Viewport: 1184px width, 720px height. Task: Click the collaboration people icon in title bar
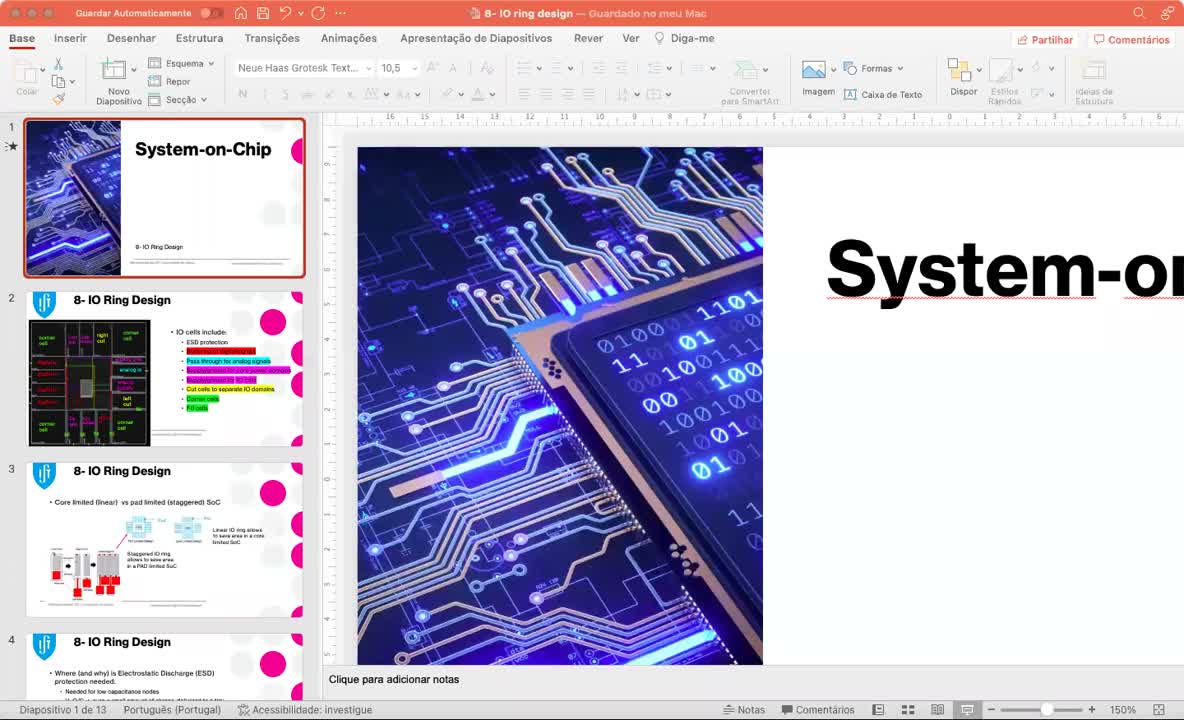tap(1167, 14)
